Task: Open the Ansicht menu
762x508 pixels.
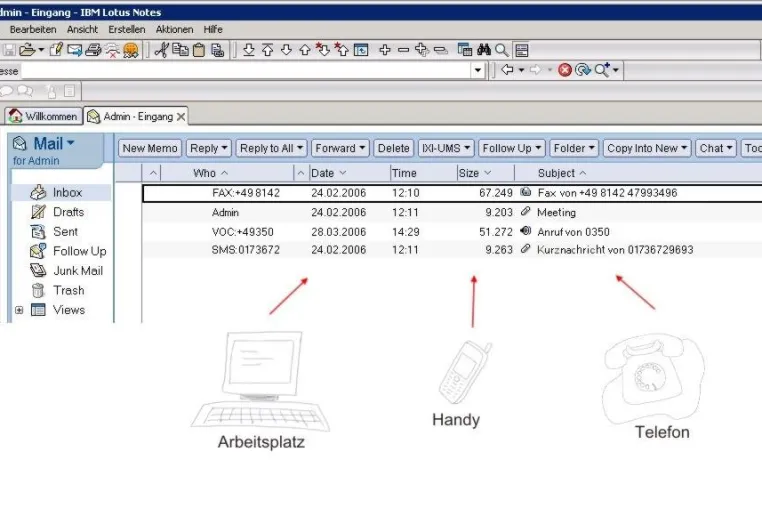Action: 82,30
